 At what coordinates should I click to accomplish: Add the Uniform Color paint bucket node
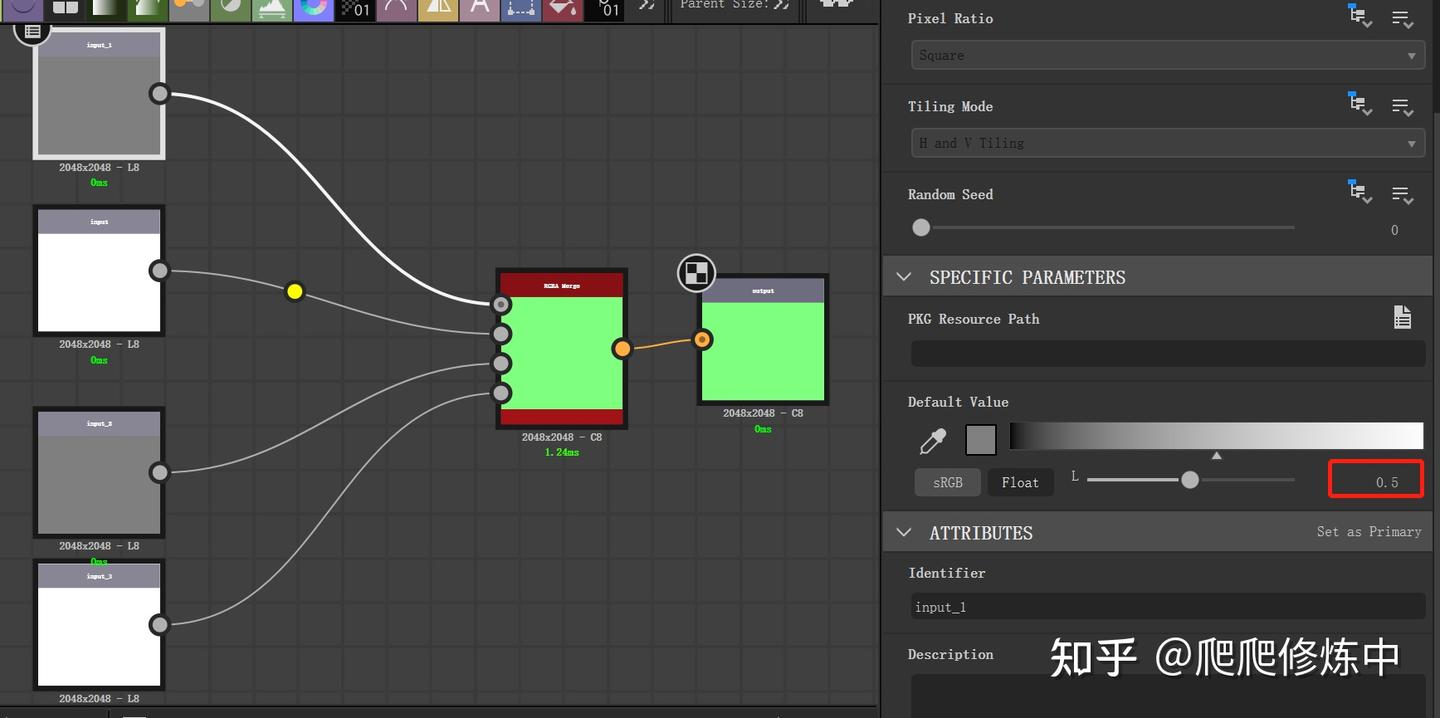[563, 9]
